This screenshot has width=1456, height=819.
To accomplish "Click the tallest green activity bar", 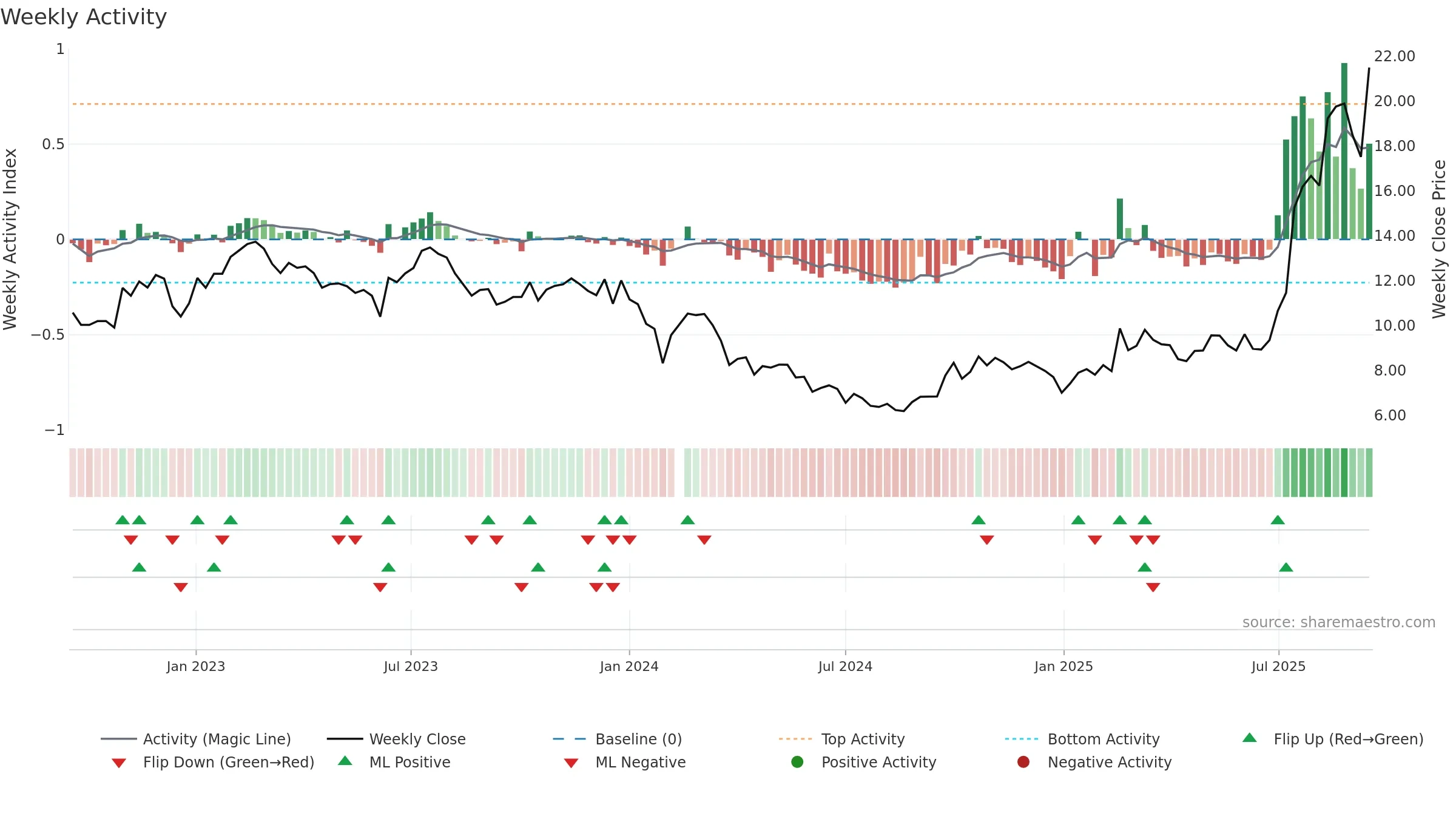I will pos(1344,150).
